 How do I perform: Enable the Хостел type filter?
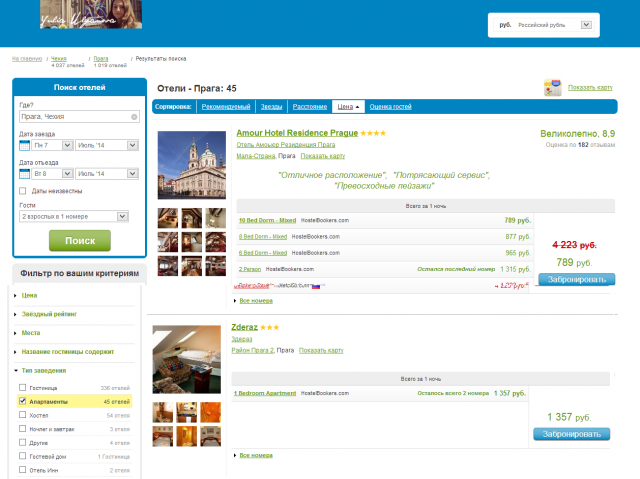click(22, 415)
